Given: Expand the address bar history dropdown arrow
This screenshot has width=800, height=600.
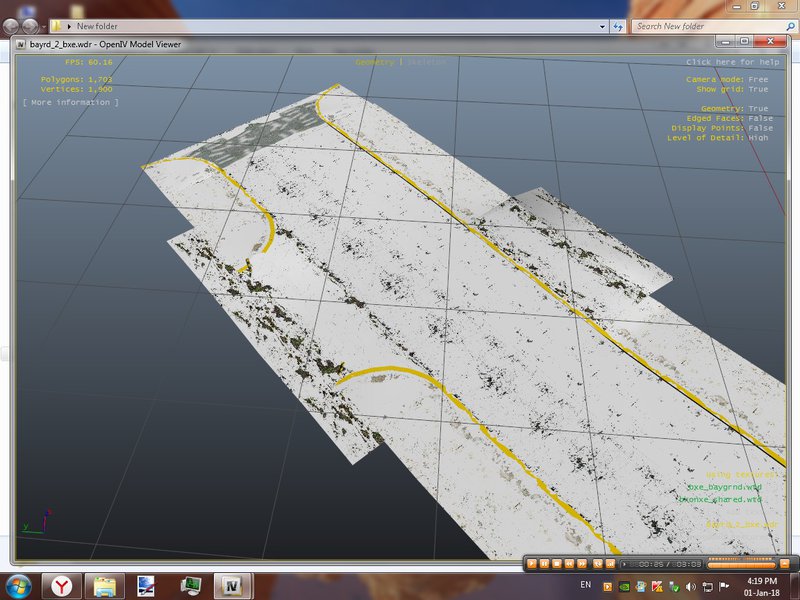Looking at the screenshot, I should click(x=603, y=27).
